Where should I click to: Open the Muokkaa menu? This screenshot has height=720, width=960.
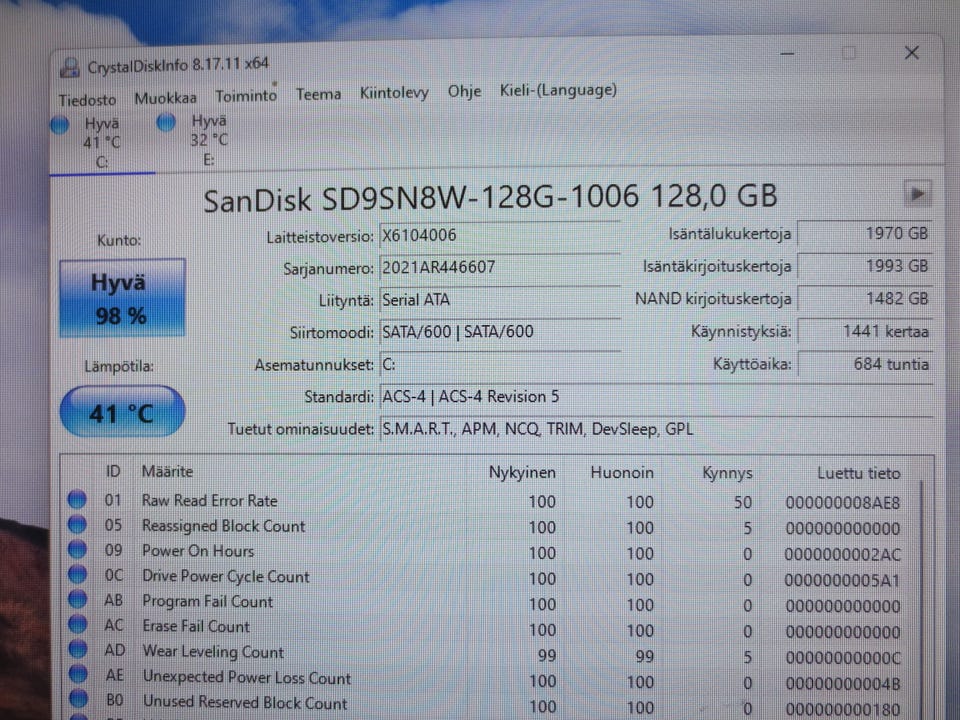coord(165,98)
